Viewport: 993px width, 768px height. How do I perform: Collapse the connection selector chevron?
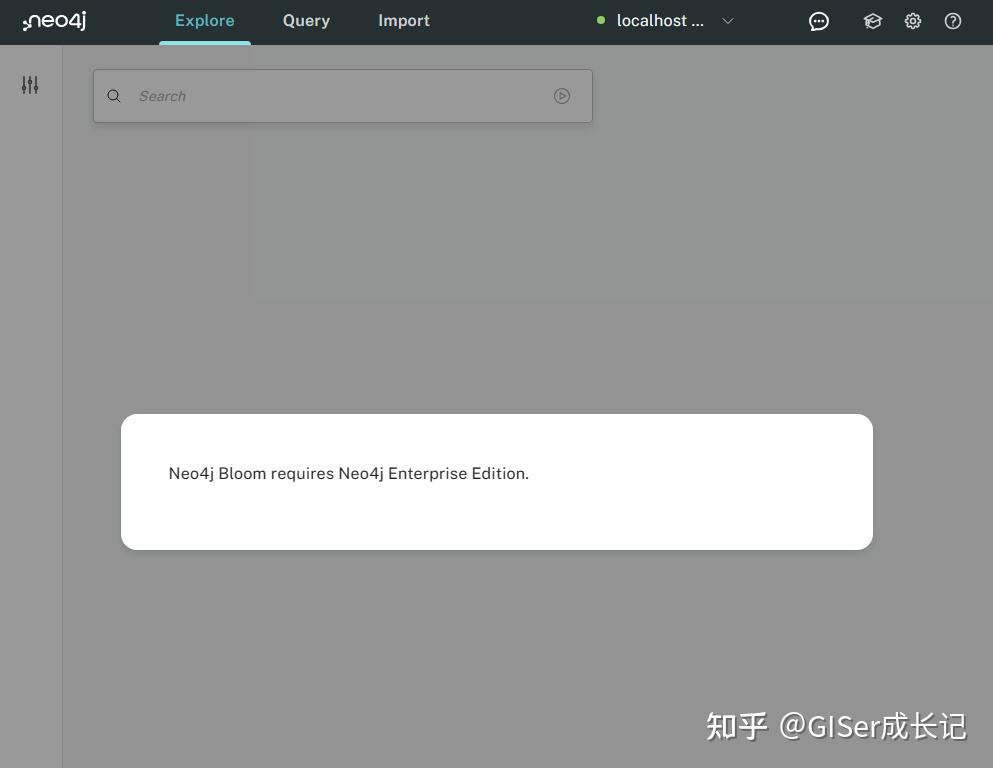coord(728,20)
